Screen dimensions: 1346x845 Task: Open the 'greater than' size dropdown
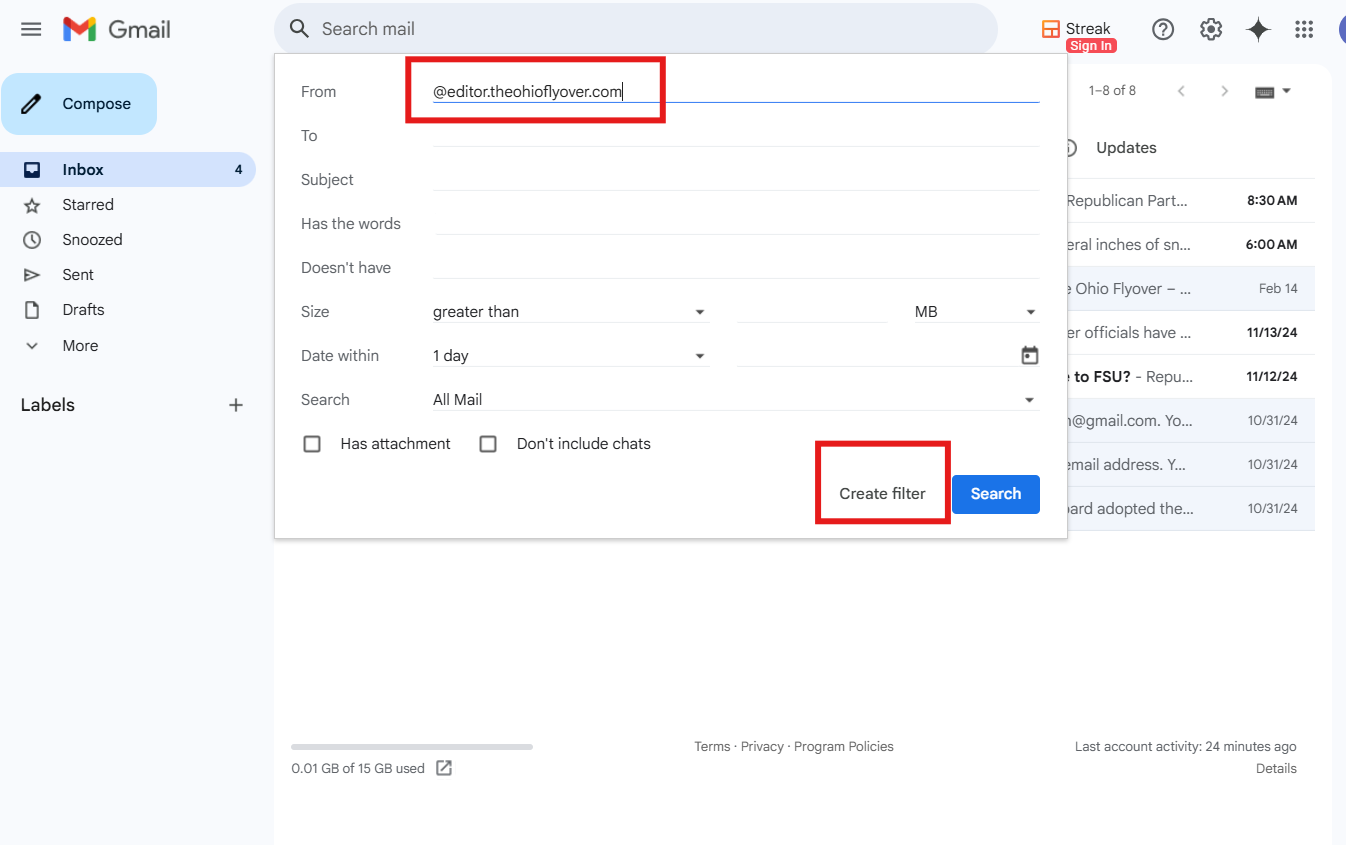tap(571, 312)
